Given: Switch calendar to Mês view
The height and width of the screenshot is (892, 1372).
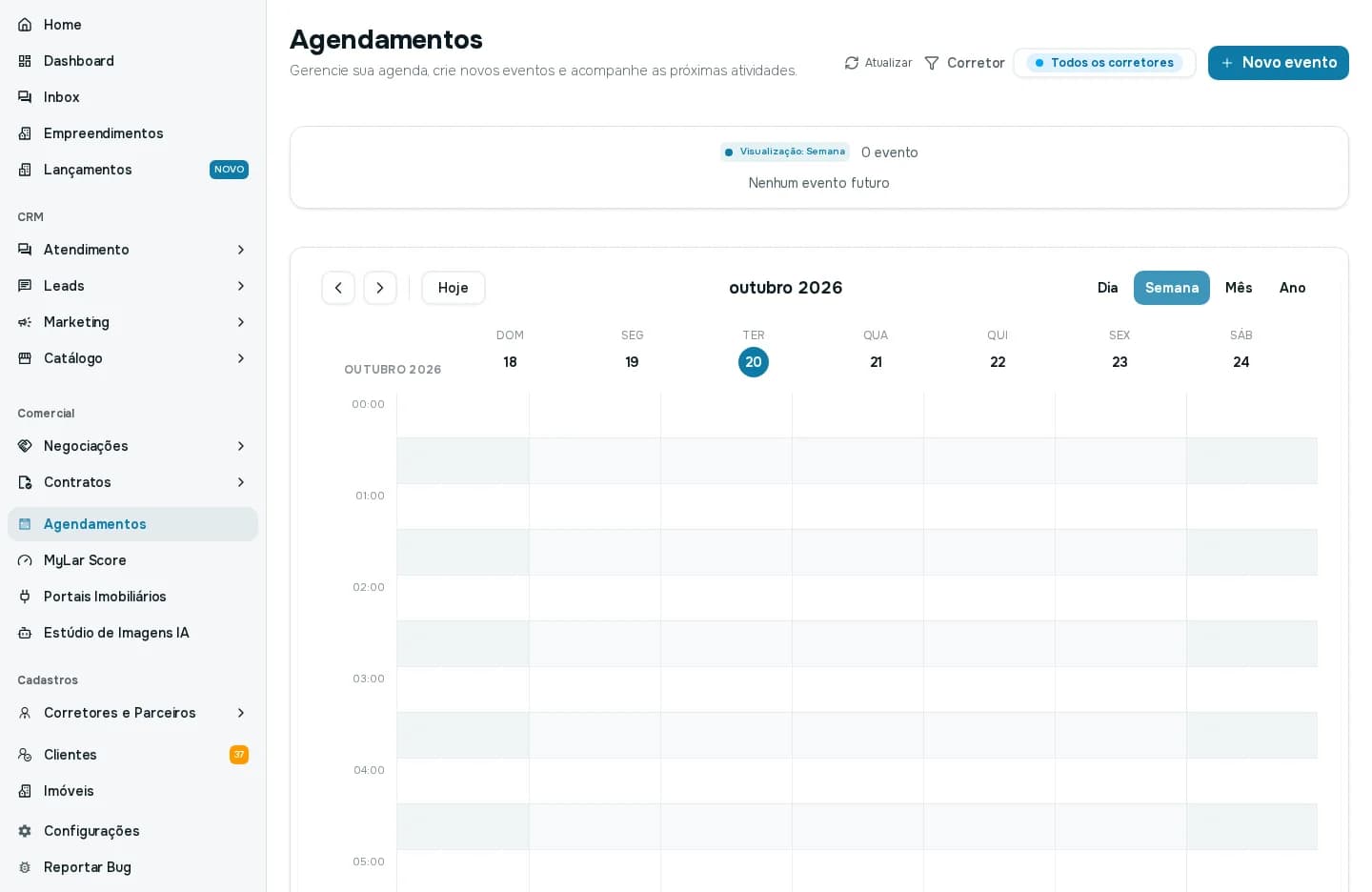Looking at the screenshot, I should coord(1239,288).
